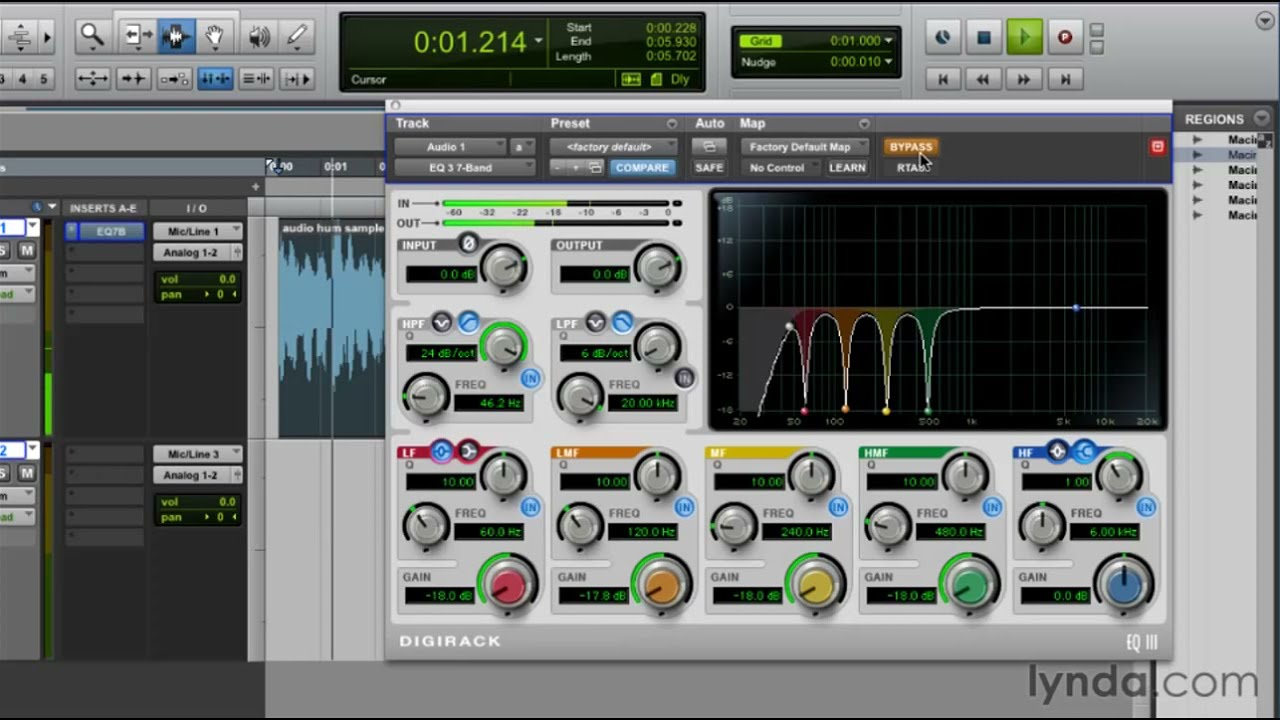The width and height of the screenshot is (1280, 720).
Task: Open the EQ 3 7-Band plug-in selector
Action: pyautogui.click(x=465, y=168)
